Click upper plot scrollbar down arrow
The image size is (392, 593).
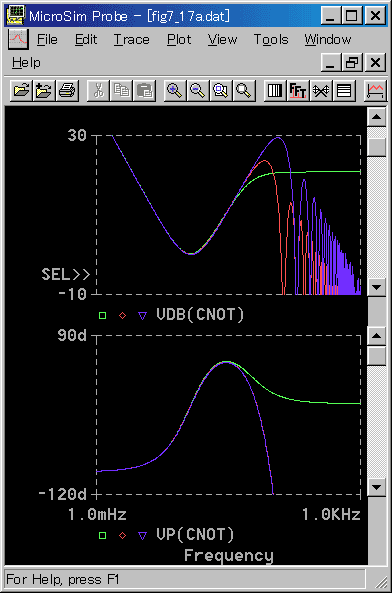click(x=377, y=287)
